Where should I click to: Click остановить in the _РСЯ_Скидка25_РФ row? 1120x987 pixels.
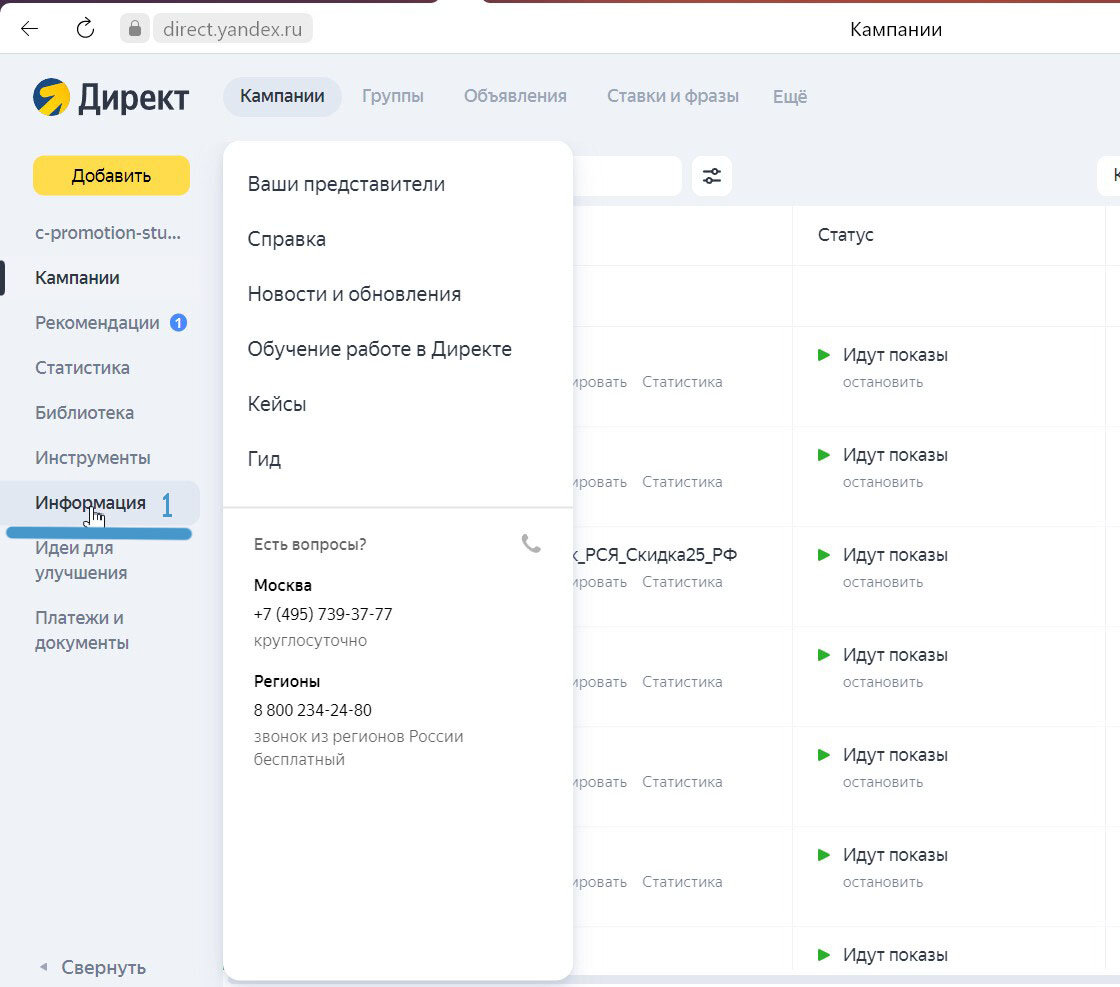[x=883, y=582]
